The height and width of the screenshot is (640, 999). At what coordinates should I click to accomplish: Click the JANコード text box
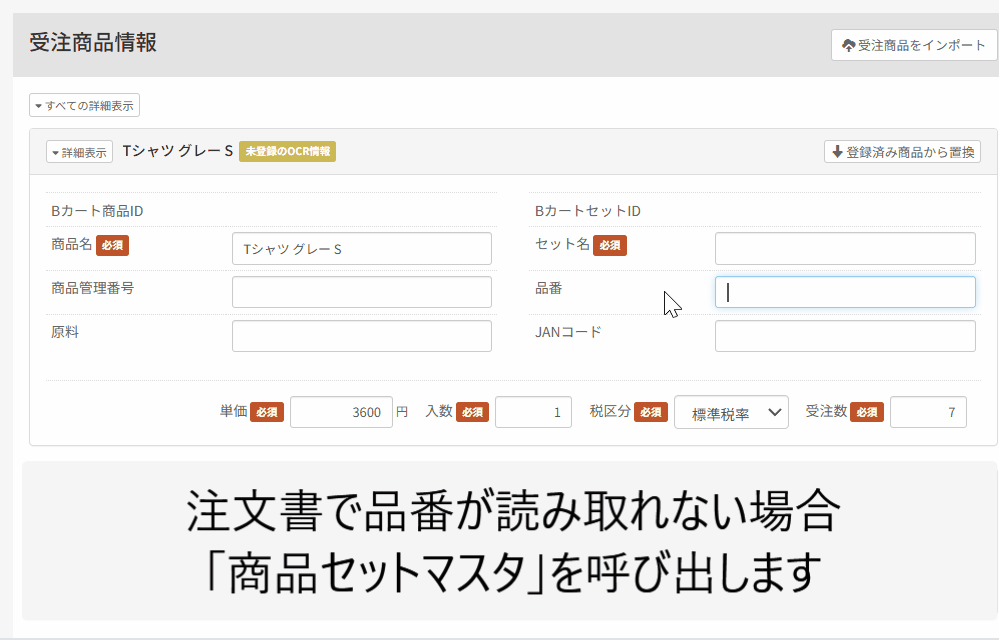(x=844, y=336)
